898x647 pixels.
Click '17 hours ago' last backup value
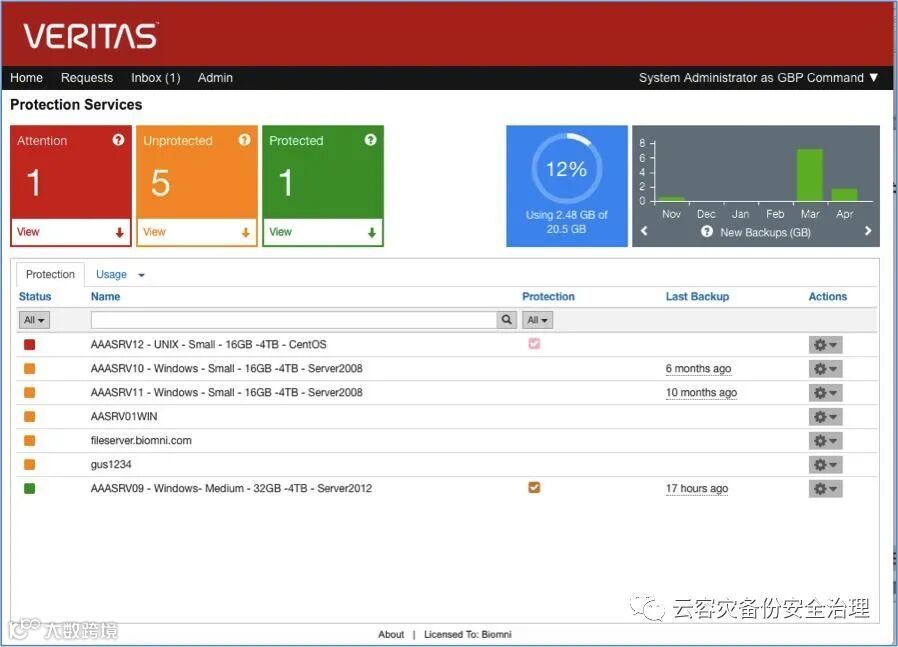coord(697,488)
